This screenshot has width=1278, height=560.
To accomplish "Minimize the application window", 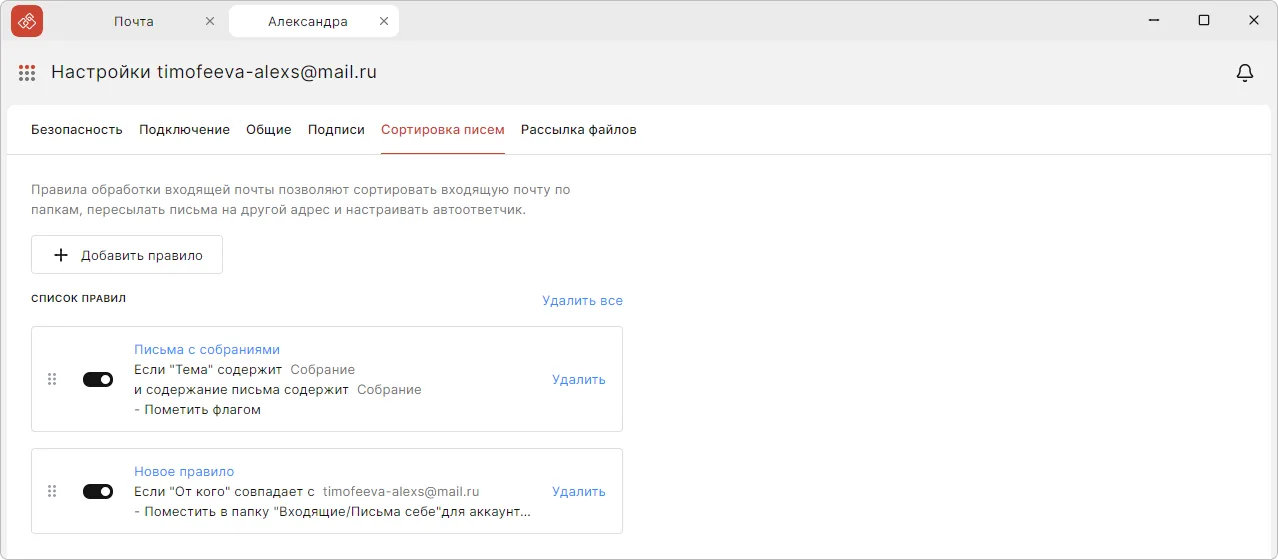I will click(1154, 20).
